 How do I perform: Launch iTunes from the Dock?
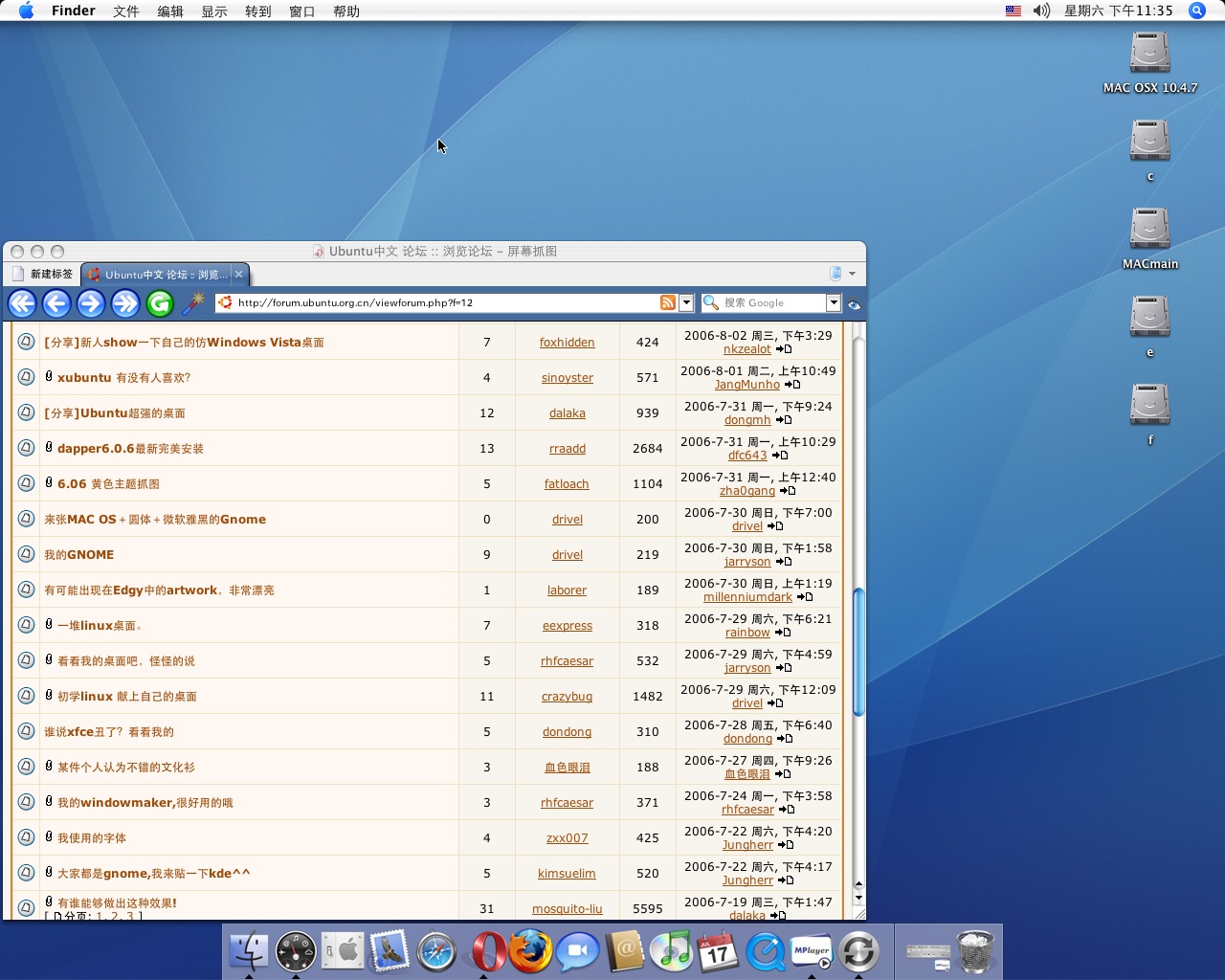tap(671, 951)
